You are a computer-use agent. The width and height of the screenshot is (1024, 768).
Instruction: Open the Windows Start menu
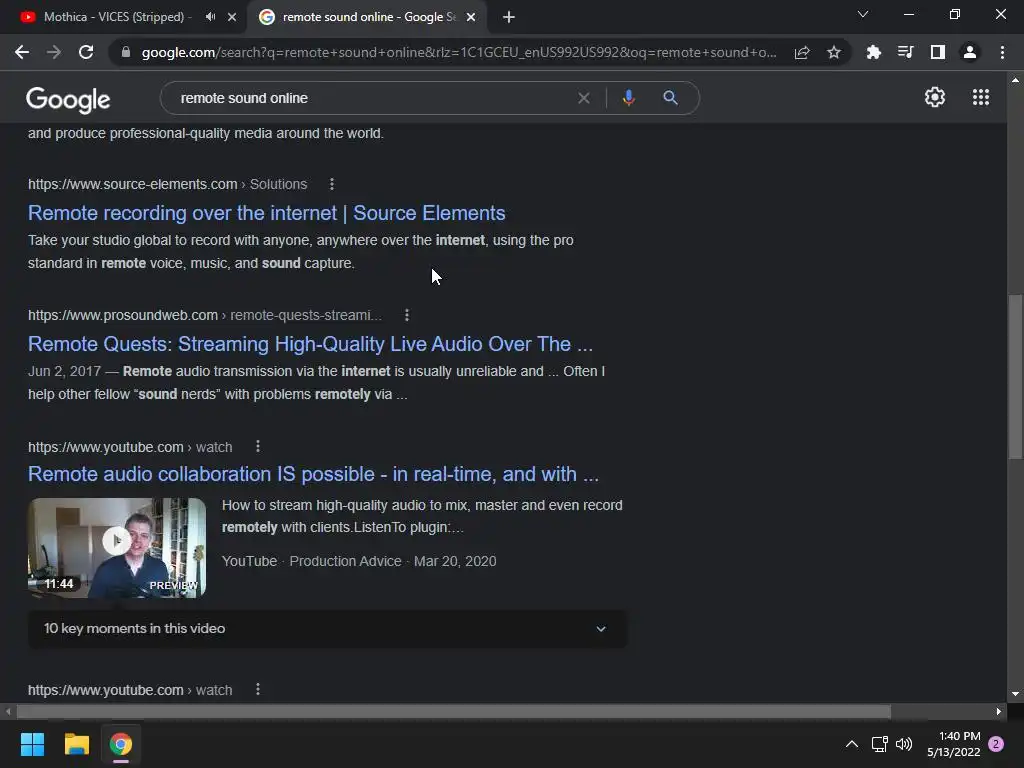32,744
